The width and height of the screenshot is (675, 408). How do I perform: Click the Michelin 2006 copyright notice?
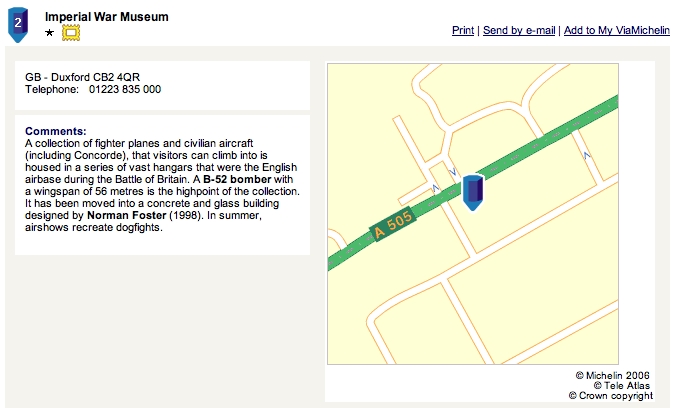point(613,375)
